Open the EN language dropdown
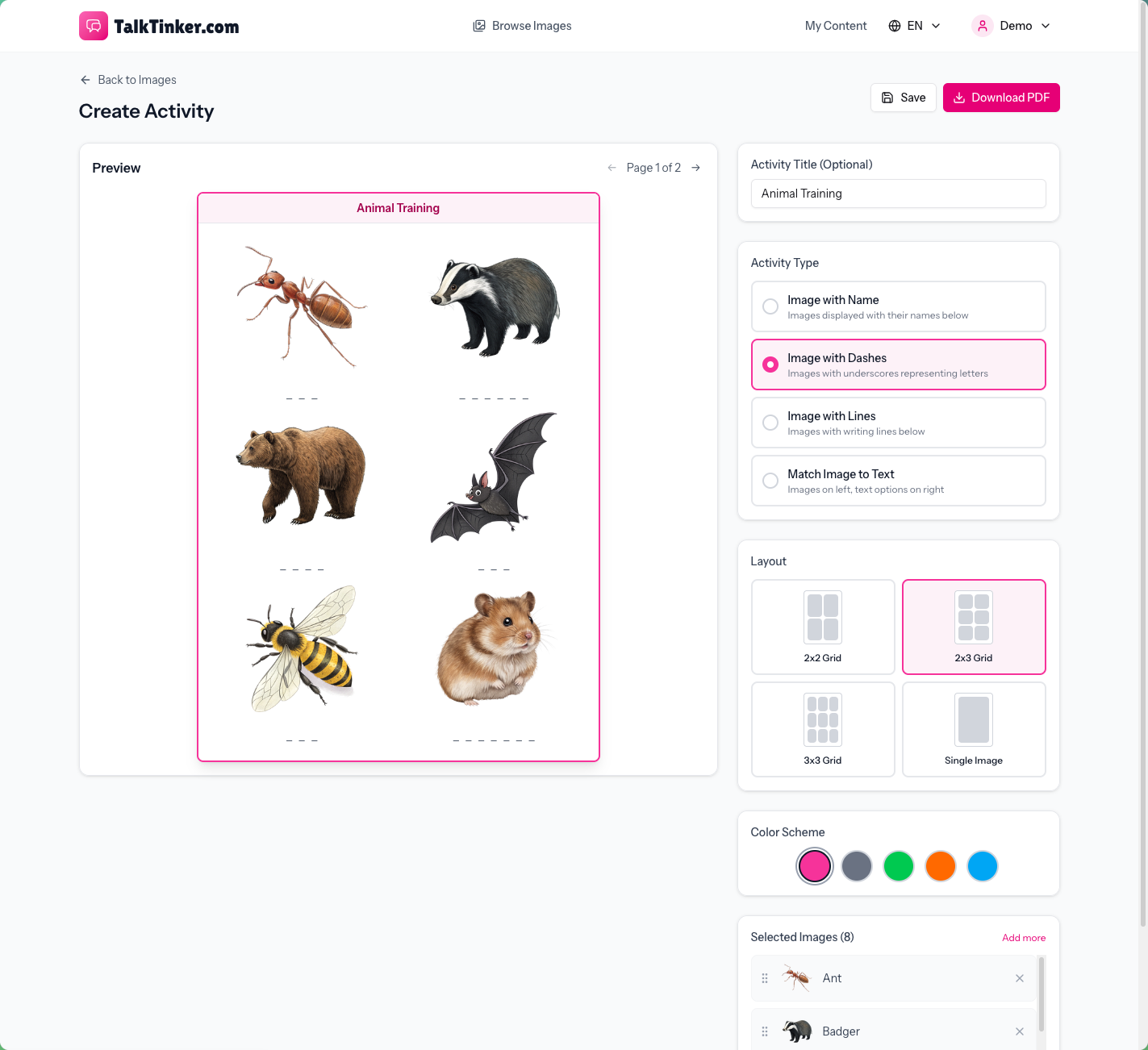The image size is (1148, 1050). click(914, 26)
